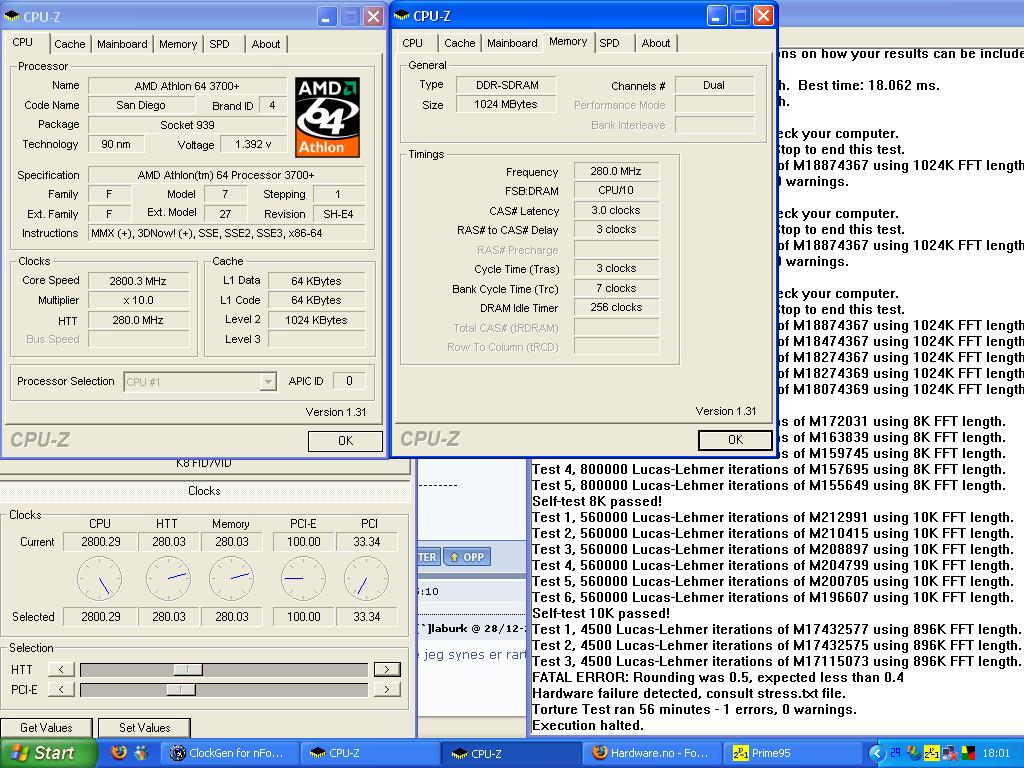Open the Cache tab in the left CPU-Z window
This screenshot has height=768, width=1024.
[70, 44]
